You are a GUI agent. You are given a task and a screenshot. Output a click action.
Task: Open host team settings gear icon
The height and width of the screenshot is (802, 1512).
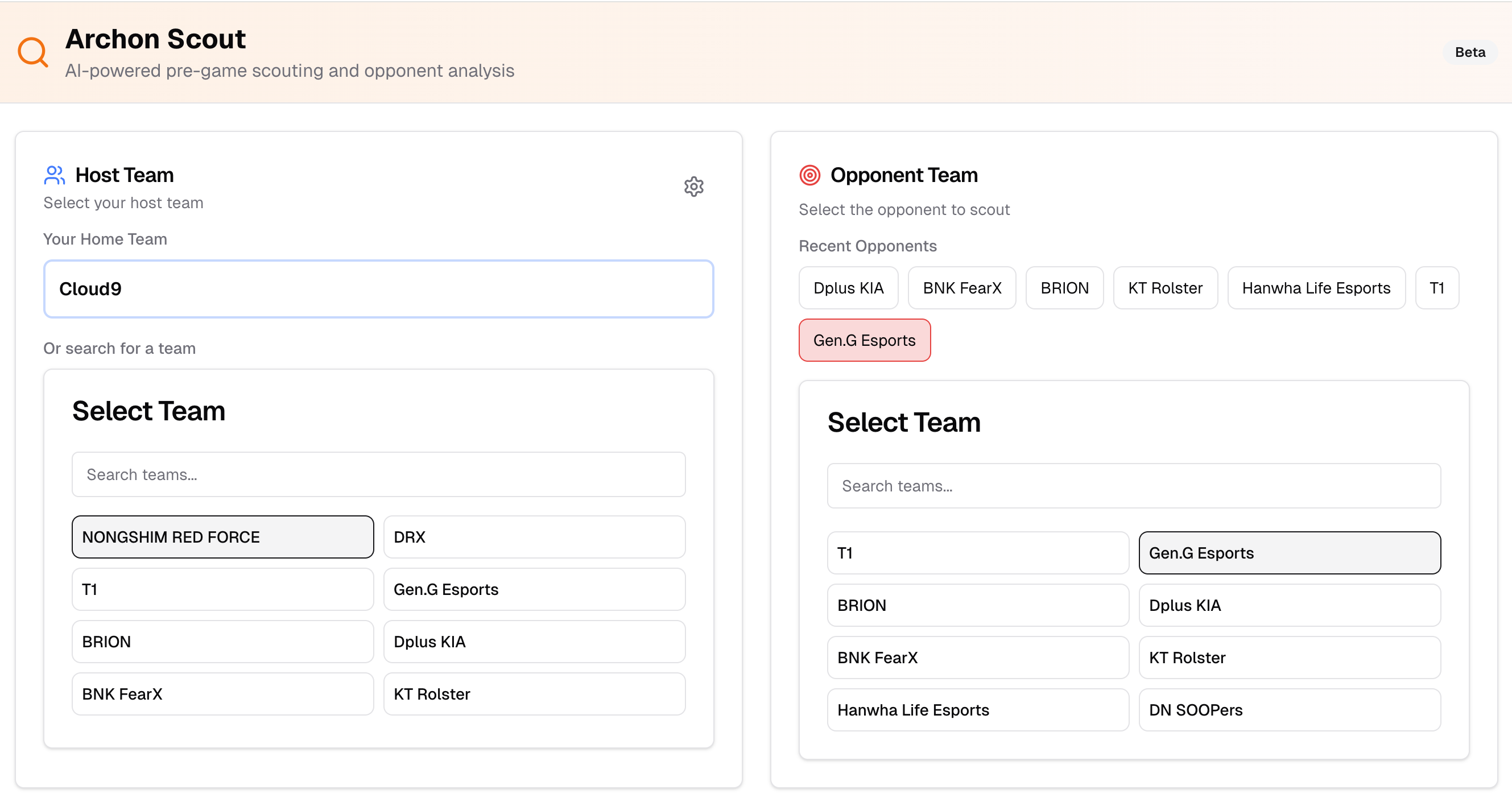click(693, 187)
